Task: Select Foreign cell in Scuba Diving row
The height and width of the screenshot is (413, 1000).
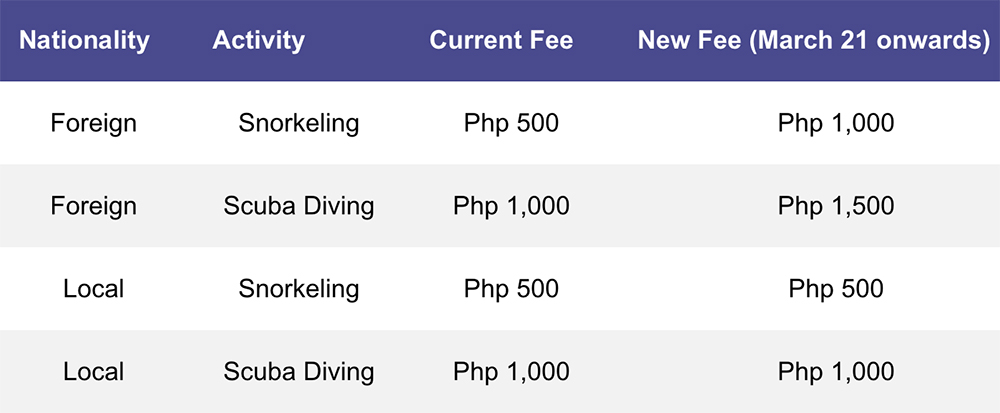Action: tap(94, 206)
